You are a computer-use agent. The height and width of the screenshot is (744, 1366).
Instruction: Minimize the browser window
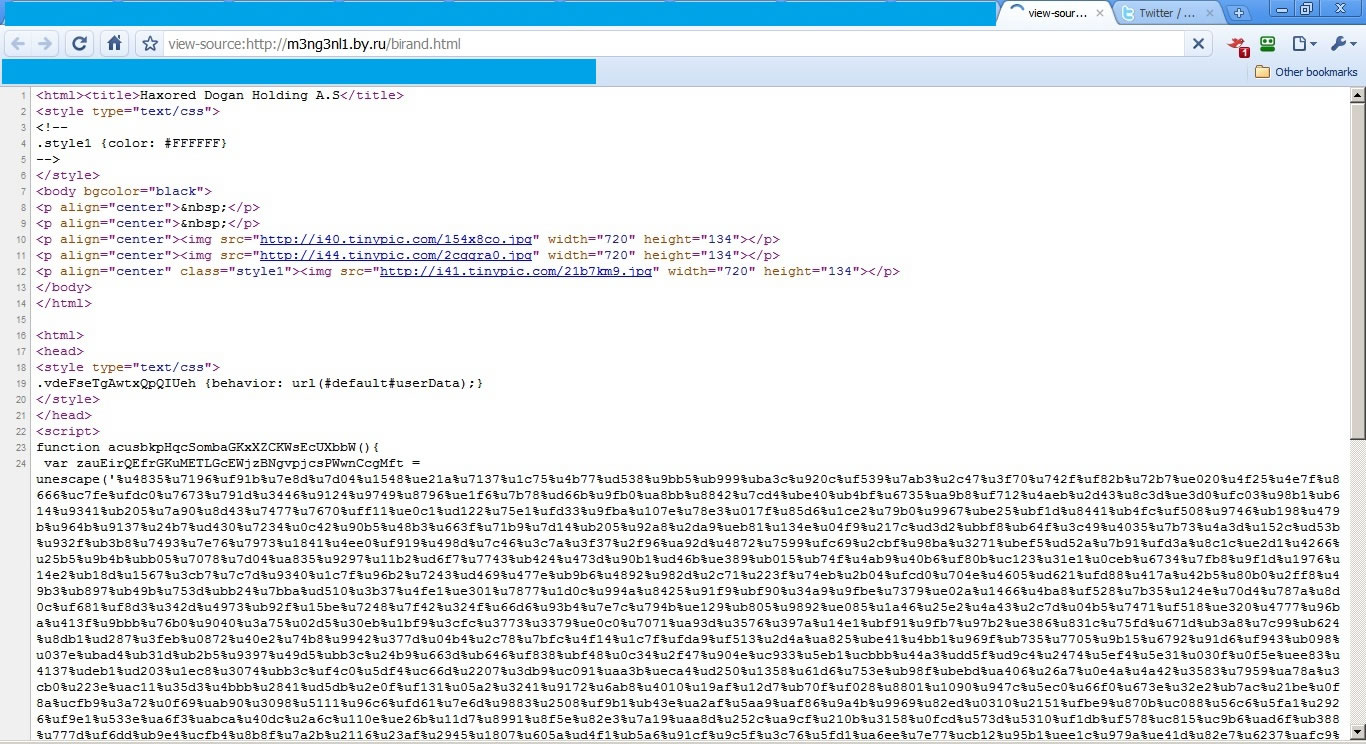[x=1281, y=9]
